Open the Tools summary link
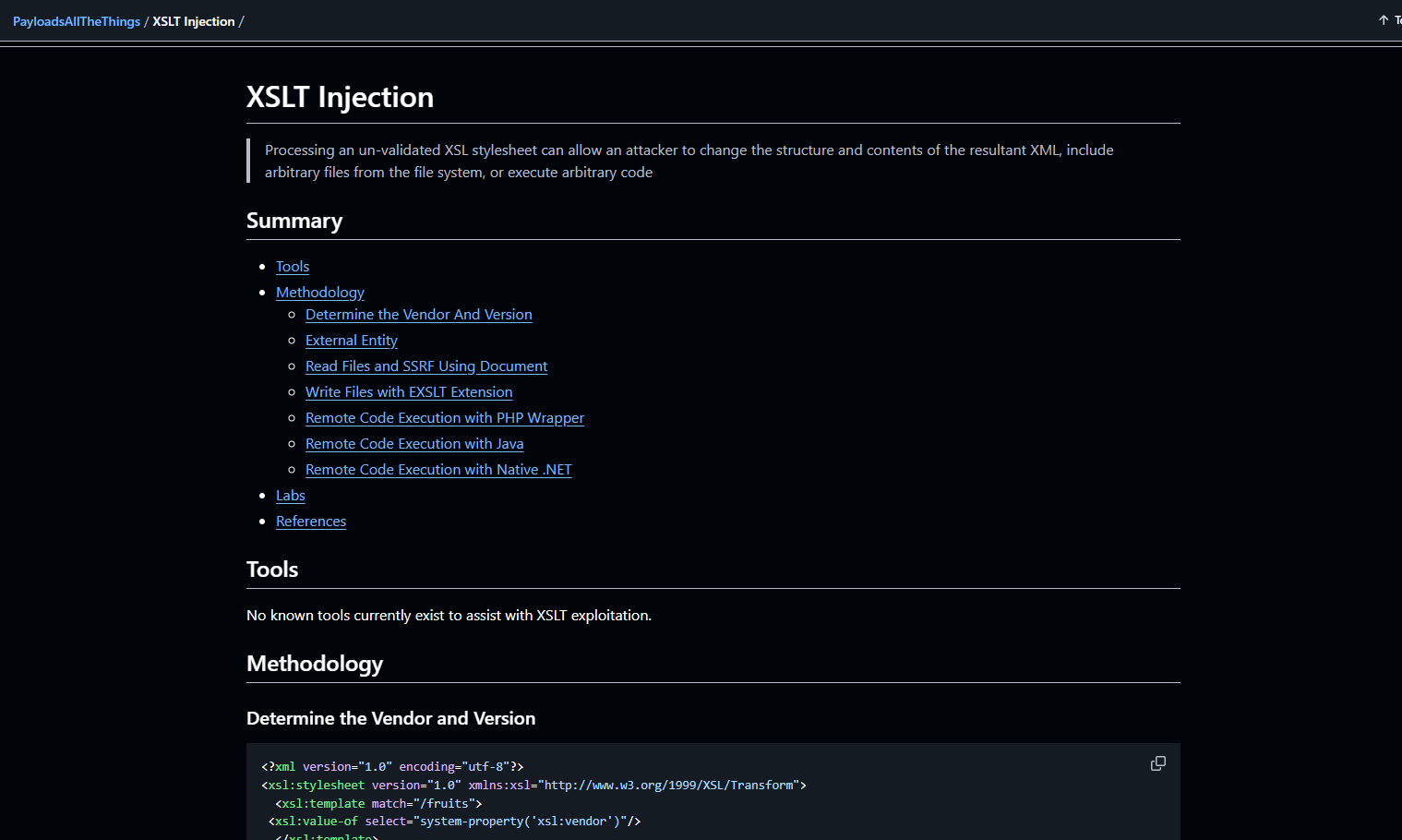This screenshot has width=1402, height=840. click(x=292, y=266)
